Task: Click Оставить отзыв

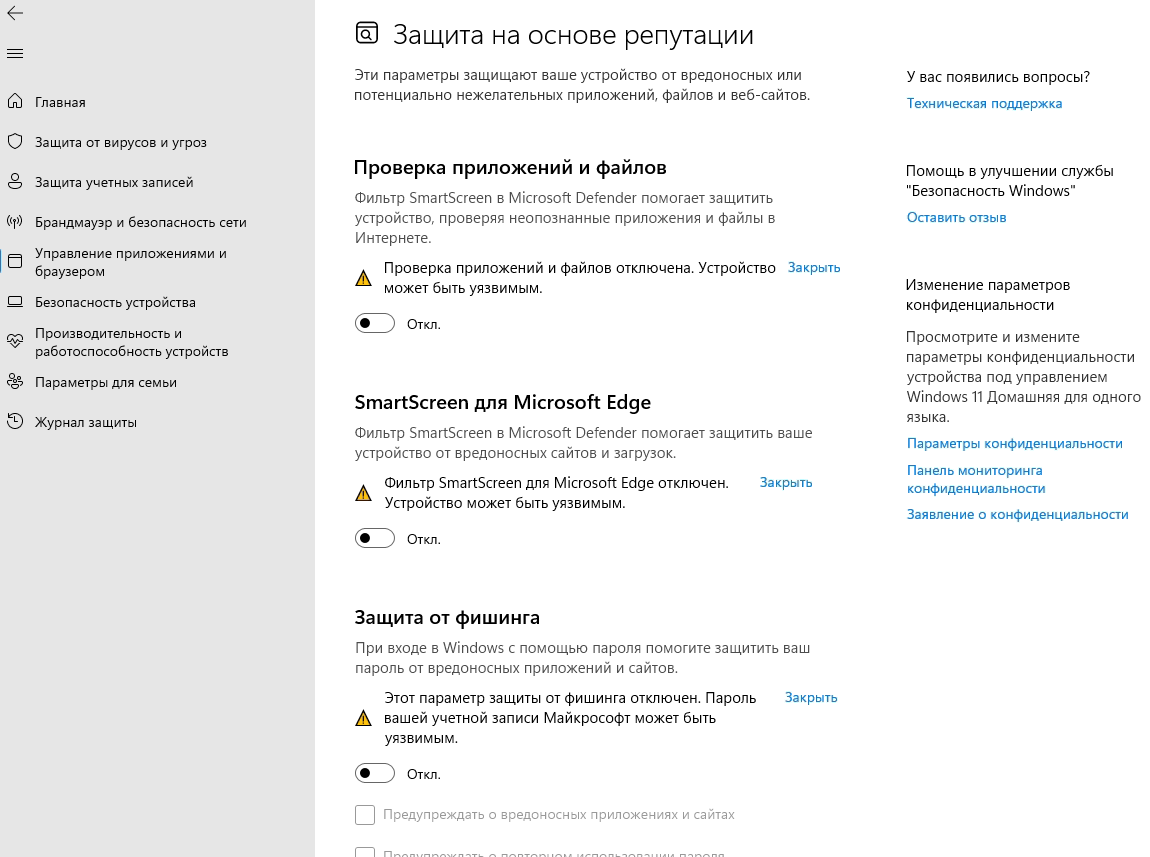Action: 955,217
